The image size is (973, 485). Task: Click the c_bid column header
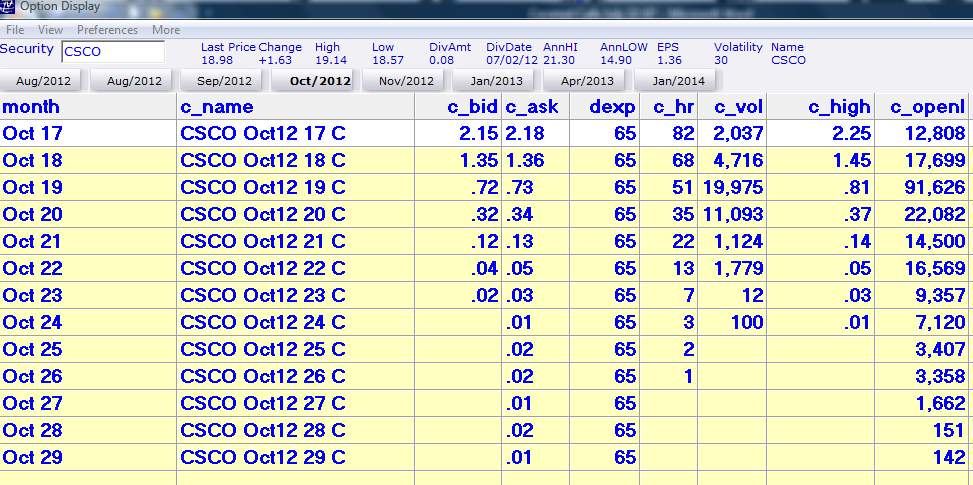point(458,107)
